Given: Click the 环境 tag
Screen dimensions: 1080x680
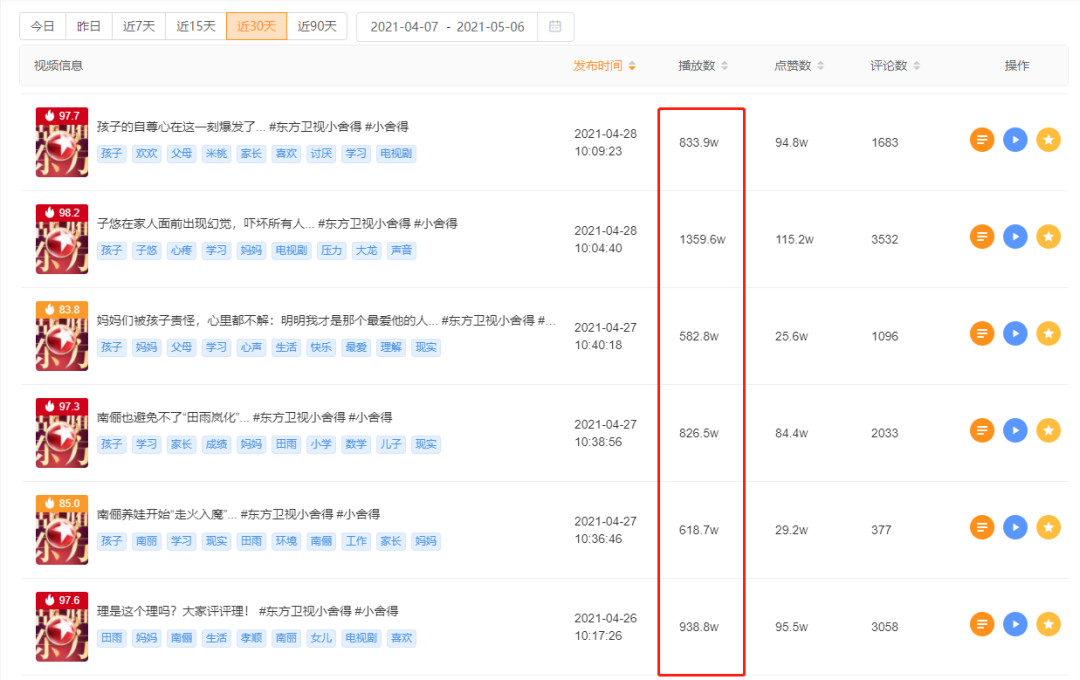Looking at the screenshot, I should pos(286,541).
